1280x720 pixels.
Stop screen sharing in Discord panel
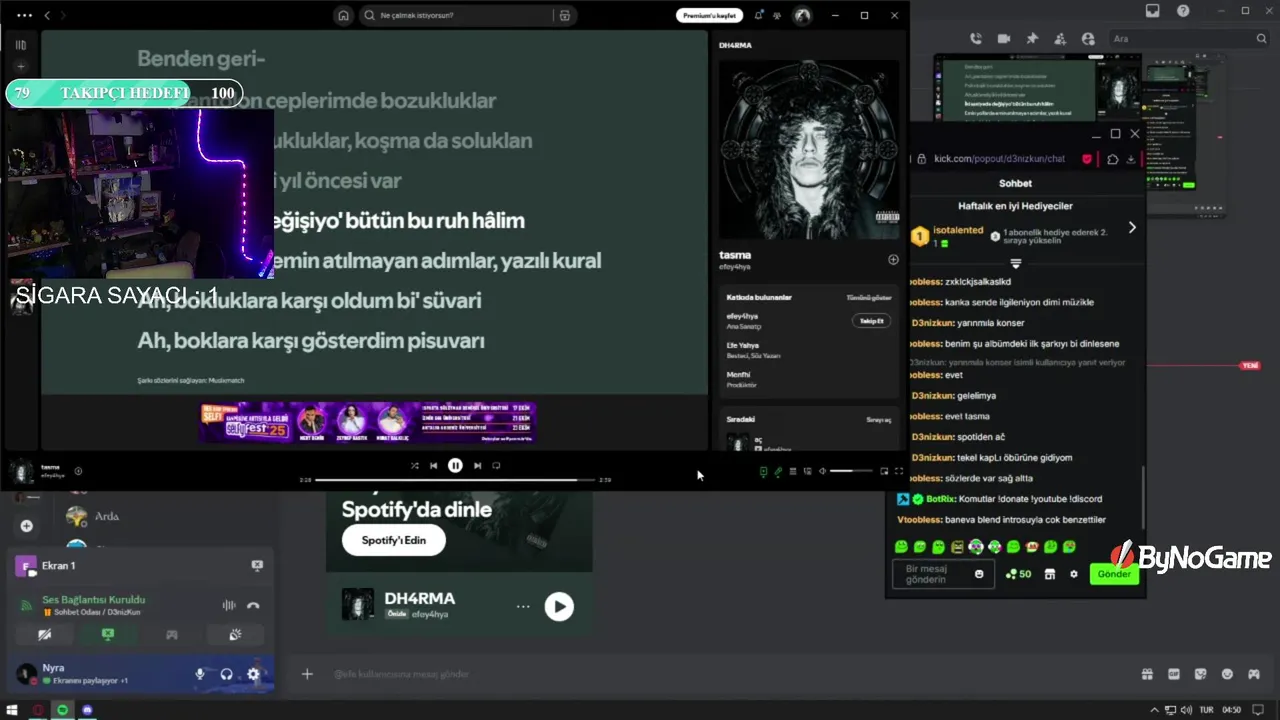click(x=107, y=634)
